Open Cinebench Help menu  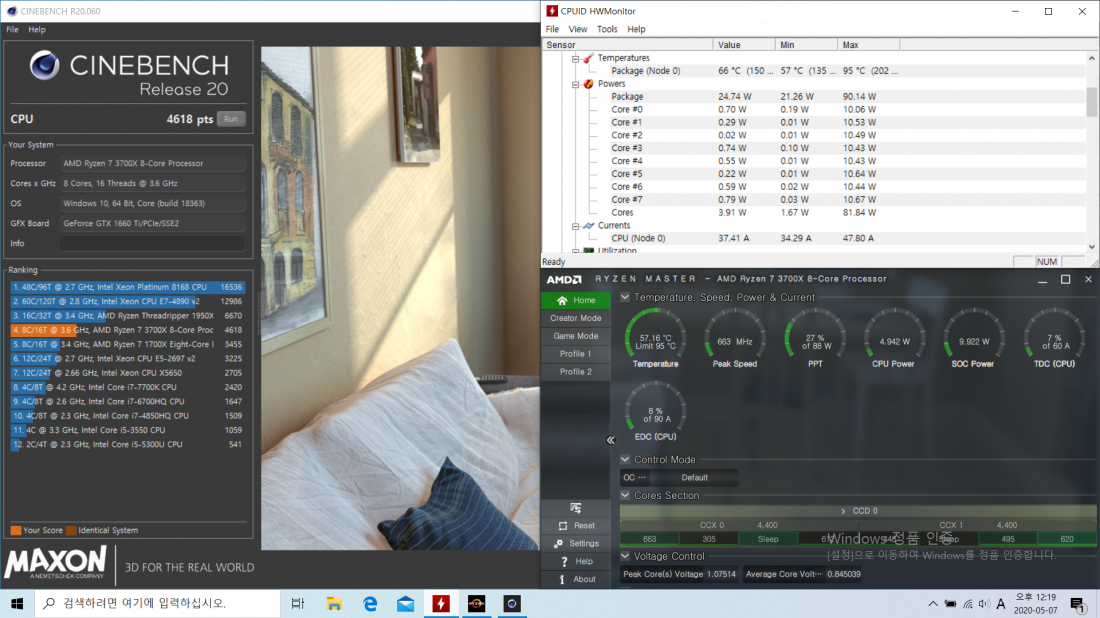[37, 29]
